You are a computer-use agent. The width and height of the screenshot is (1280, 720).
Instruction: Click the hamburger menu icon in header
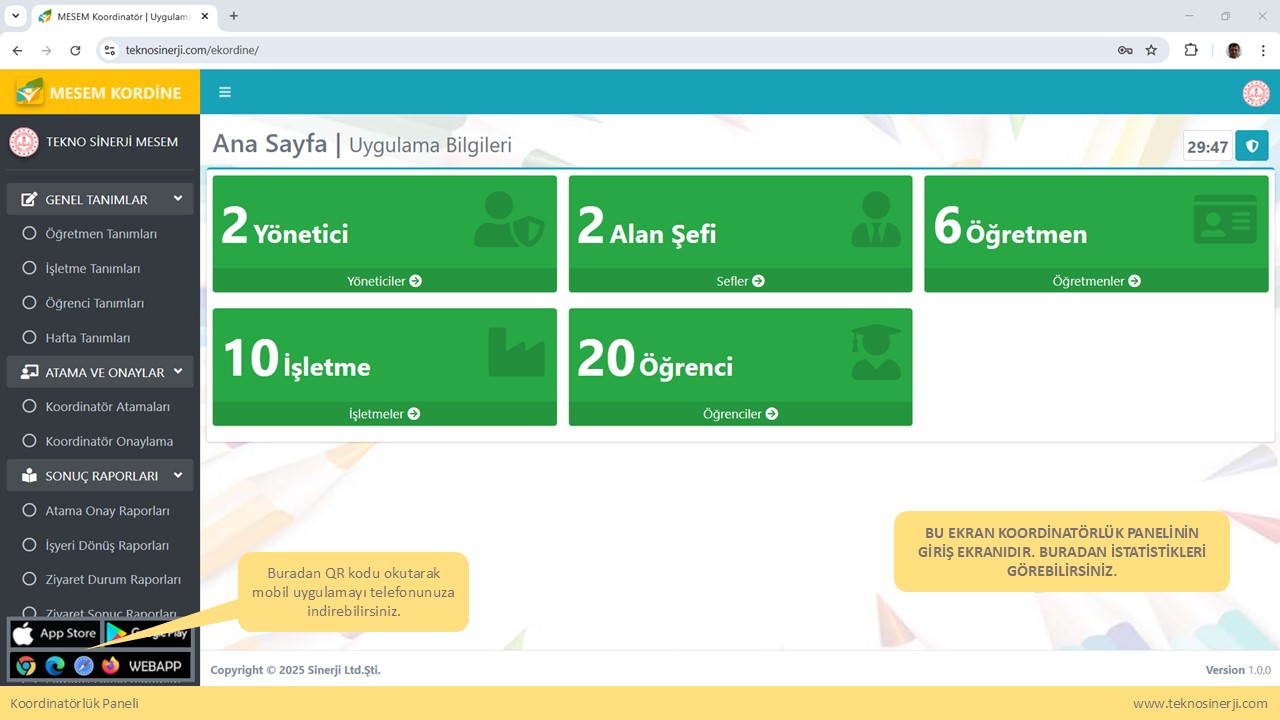point(225,92)
